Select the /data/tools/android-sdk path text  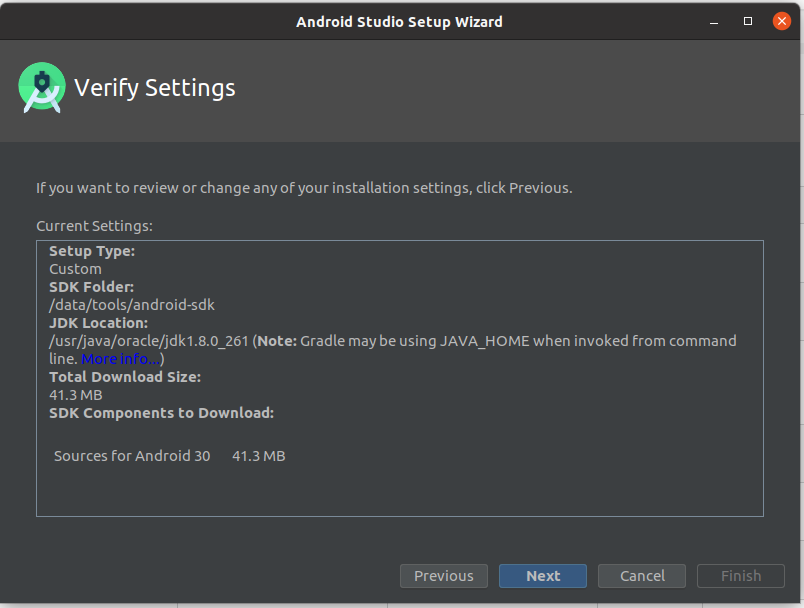click(132, 305)
